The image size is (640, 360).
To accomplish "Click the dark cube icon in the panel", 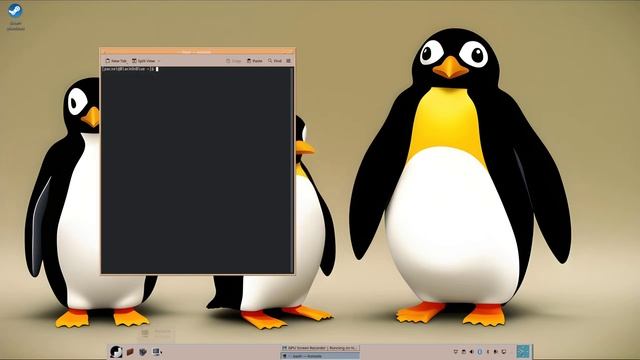I will coord(142,351).
